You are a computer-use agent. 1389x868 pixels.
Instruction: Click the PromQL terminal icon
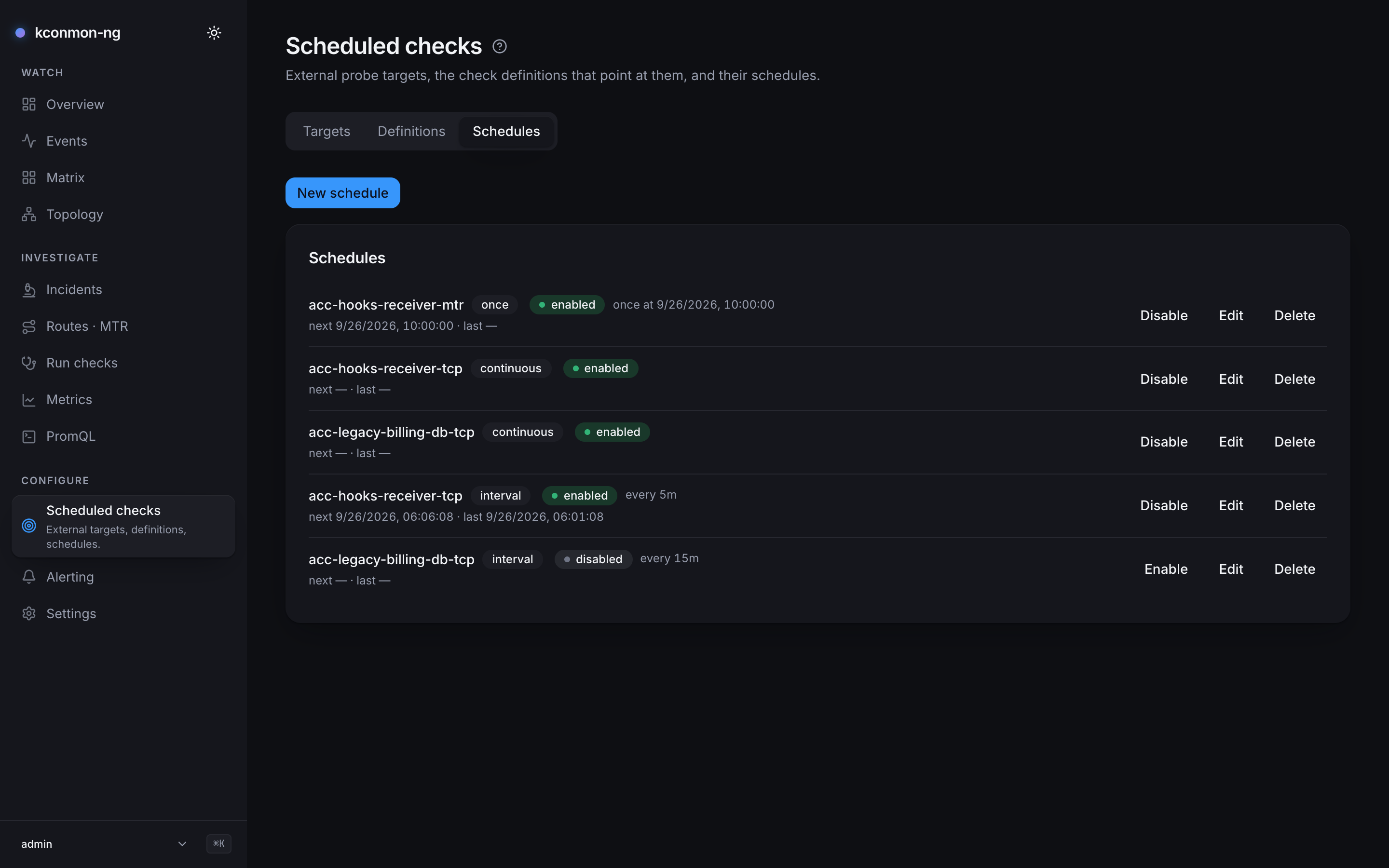29,437
